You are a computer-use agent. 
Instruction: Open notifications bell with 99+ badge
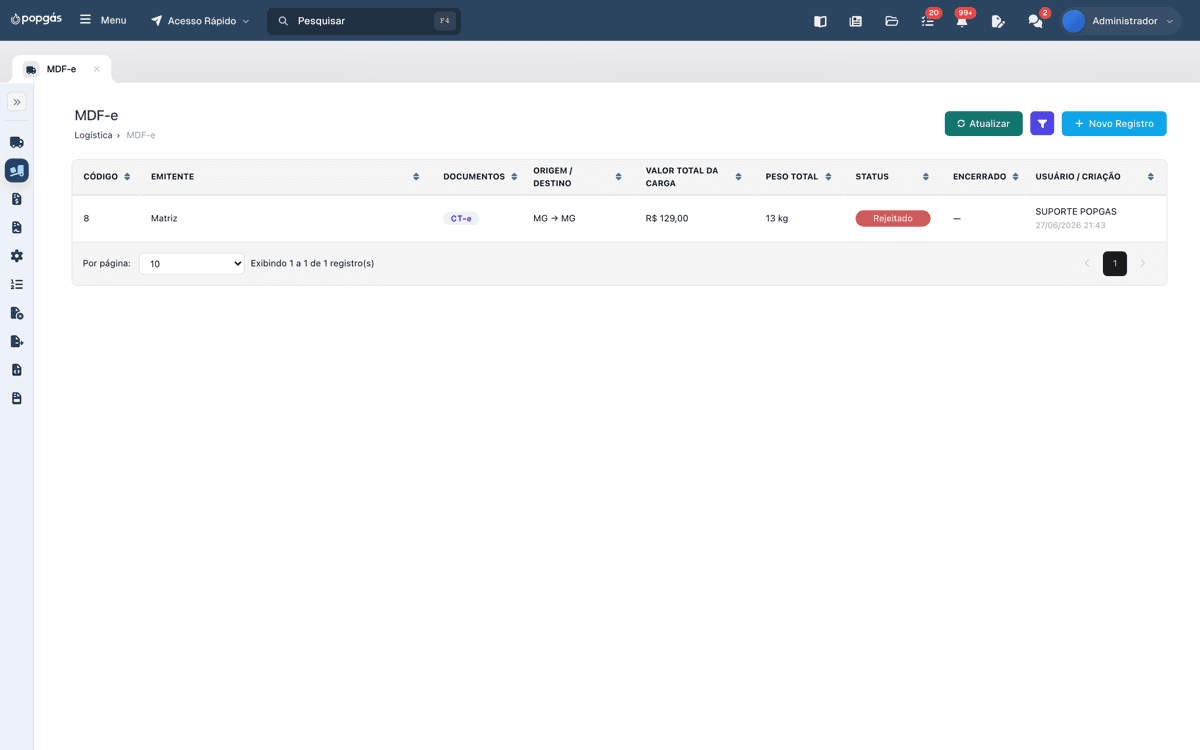tap(962, 21)
